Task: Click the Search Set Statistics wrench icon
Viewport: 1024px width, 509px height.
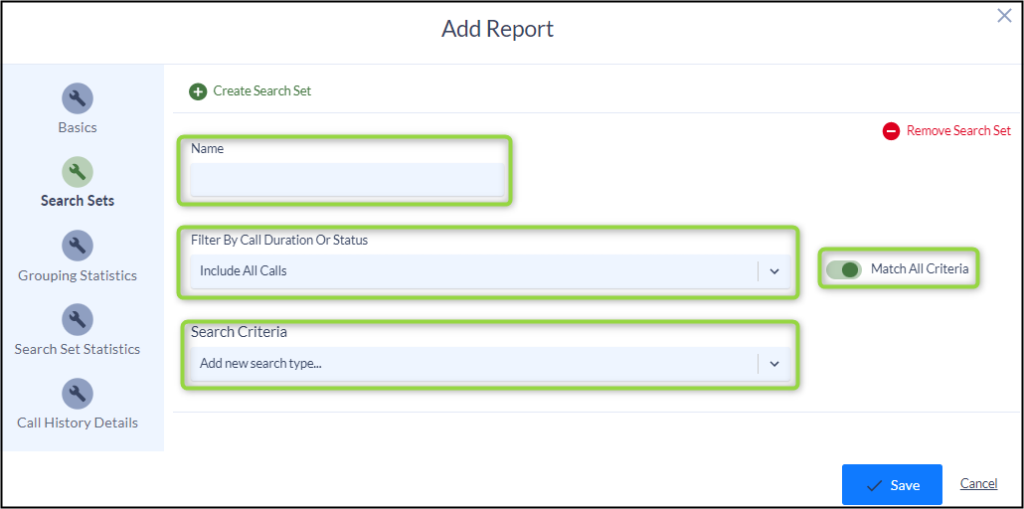Action: [x=77, y=320]
